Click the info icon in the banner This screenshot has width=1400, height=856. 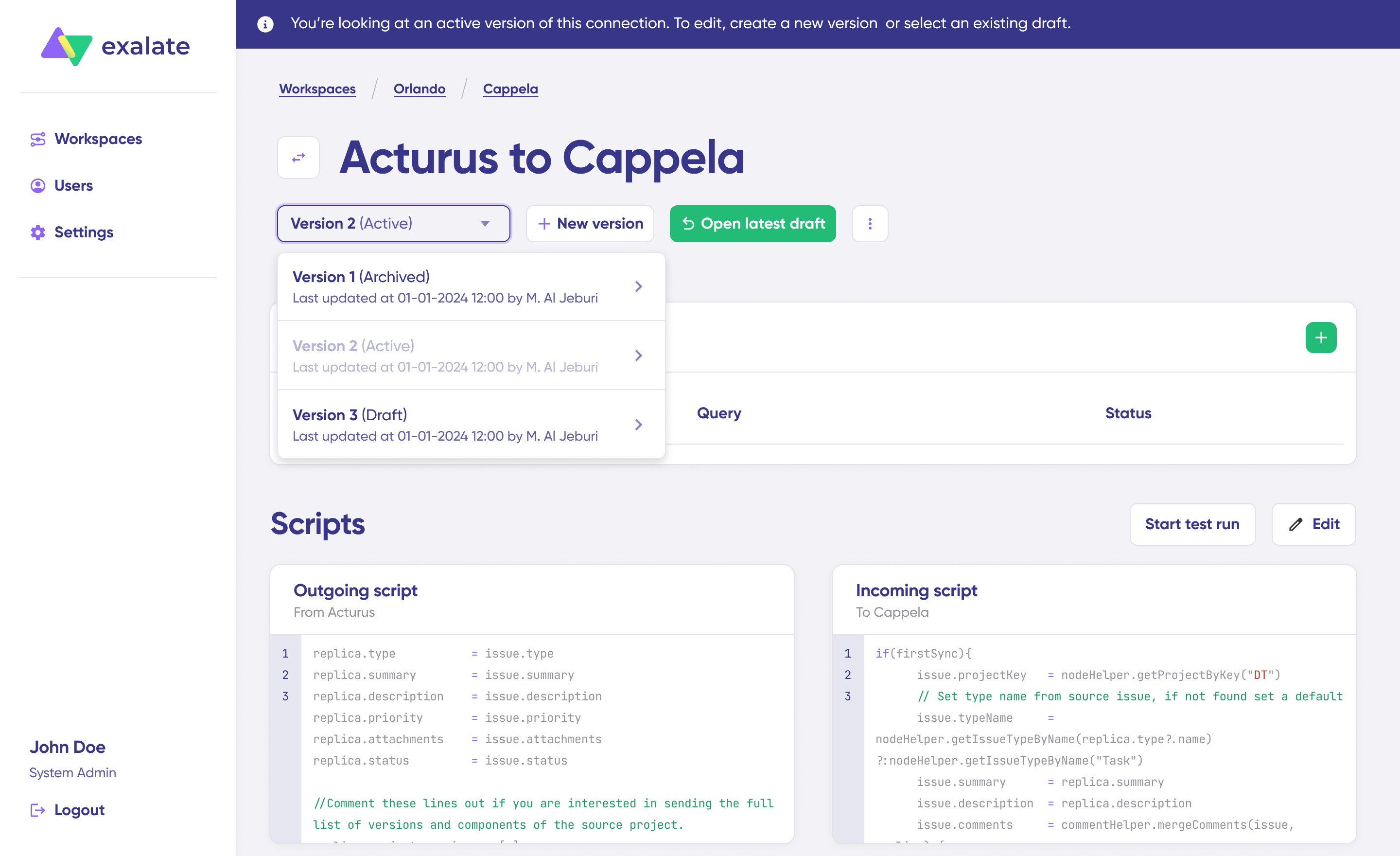pos(265,24)
